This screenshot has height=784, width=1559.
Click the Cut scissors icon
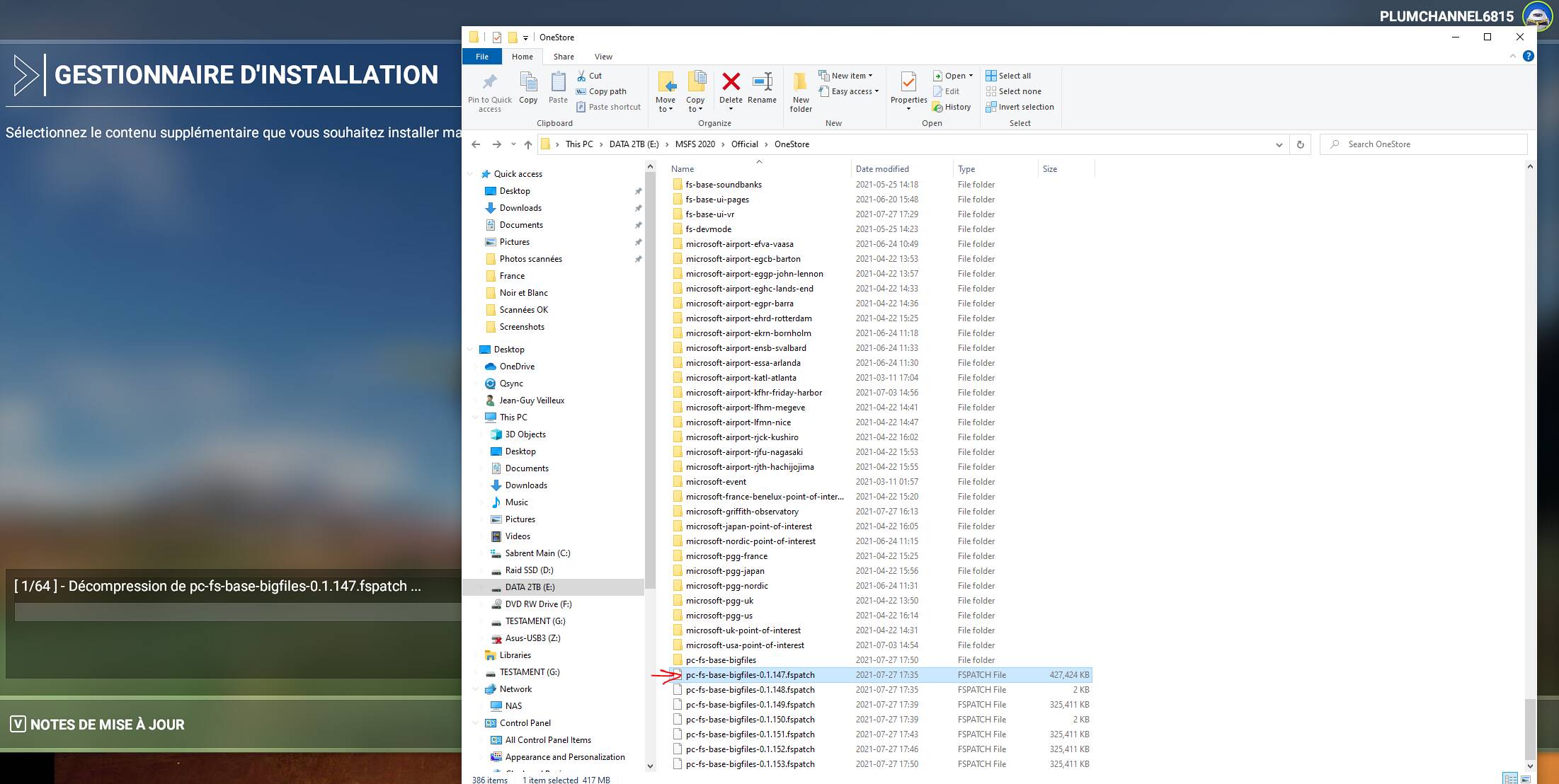pos(581,76)
